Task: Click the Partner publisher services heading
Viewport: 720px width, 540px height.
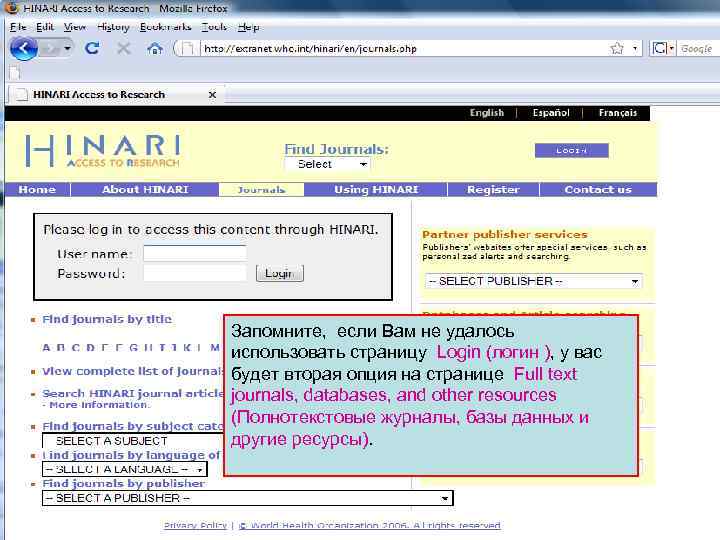Action: click(505, 235)
